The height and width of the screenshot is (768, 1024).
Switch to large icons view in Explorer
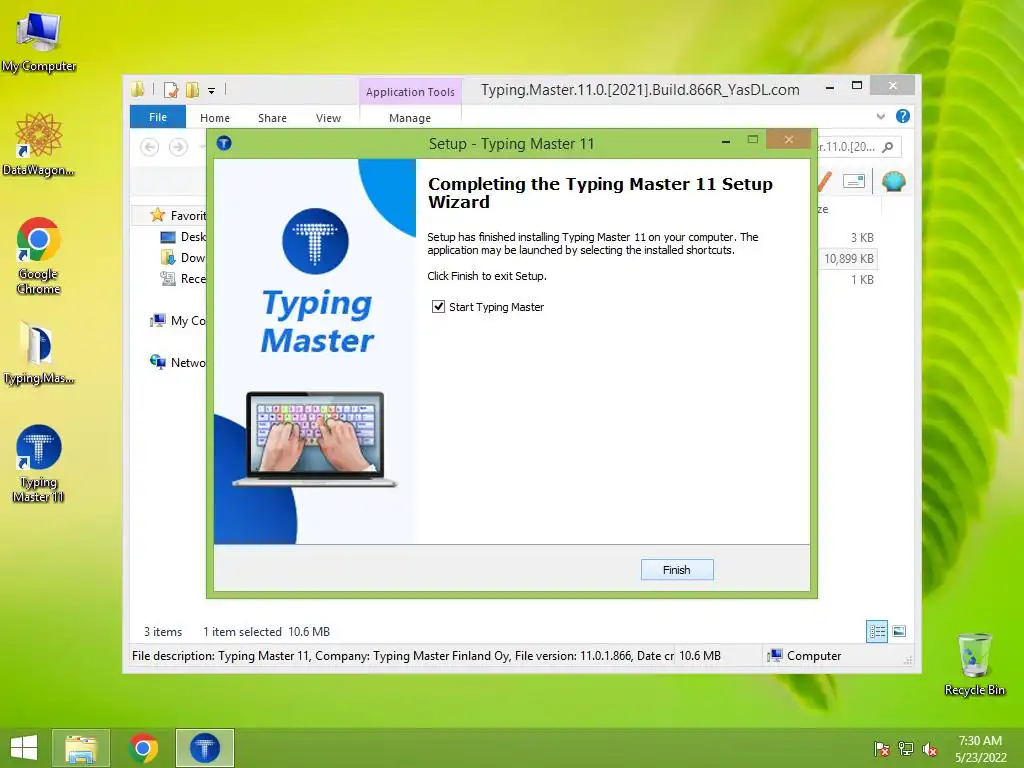899,631
